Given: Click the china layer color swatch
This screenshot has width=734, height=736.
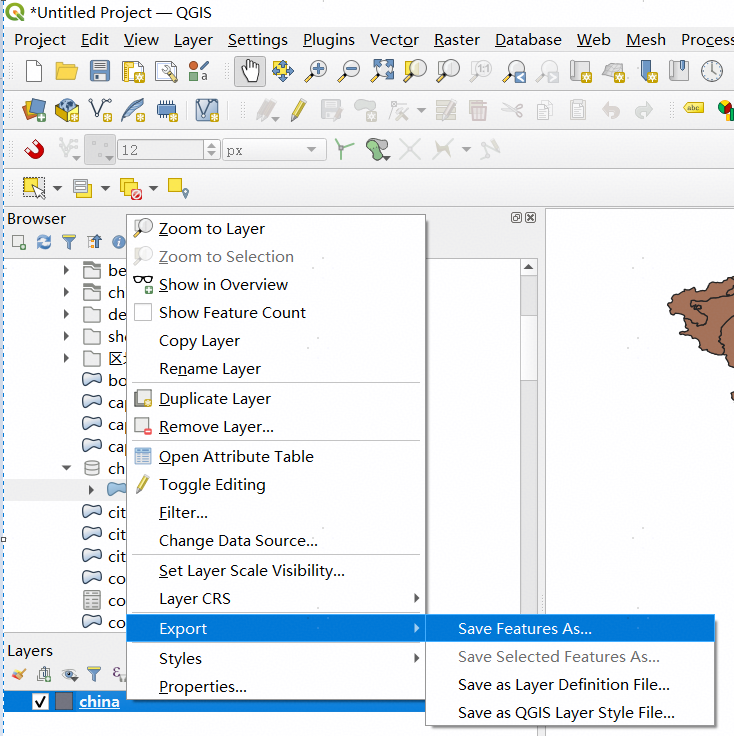Looking at the screenshot, I should pos(64,702).
